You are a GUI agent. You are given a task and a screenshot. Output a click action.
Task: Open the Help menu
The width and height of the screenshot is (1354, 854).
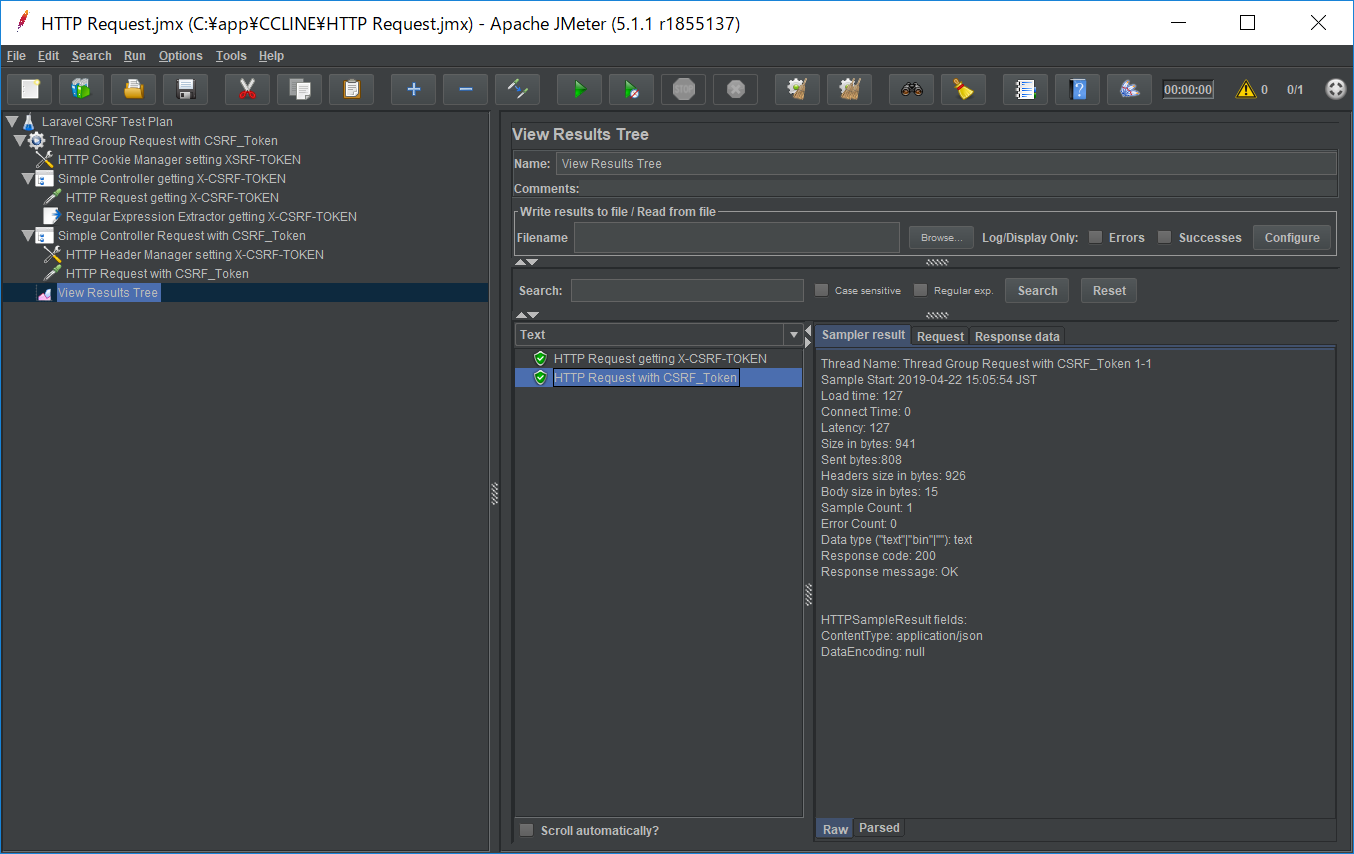coord(271,56)
